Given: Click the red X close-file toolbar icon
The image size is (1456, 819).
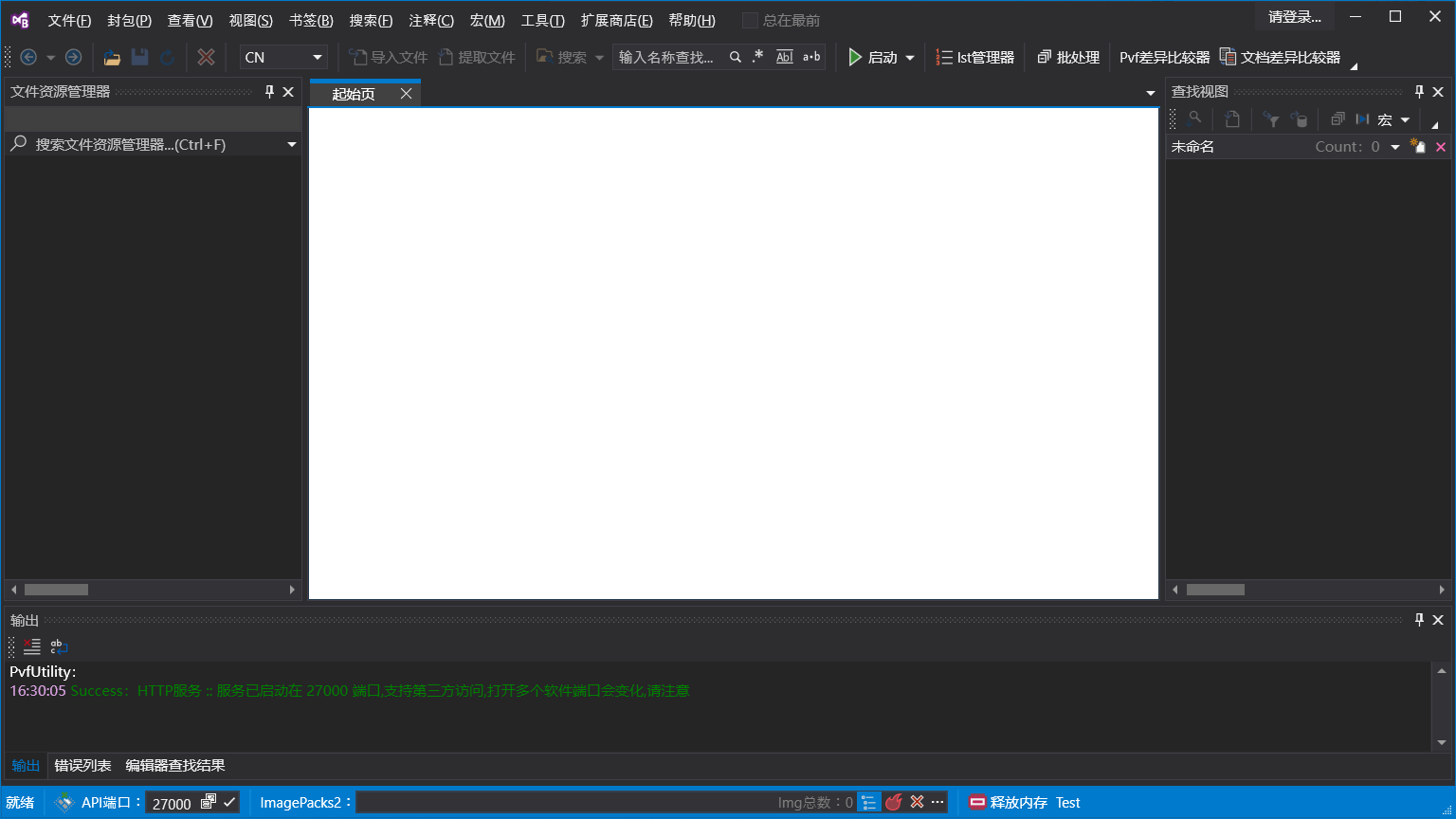Looking at the screenshot, I should click(206, 57).
